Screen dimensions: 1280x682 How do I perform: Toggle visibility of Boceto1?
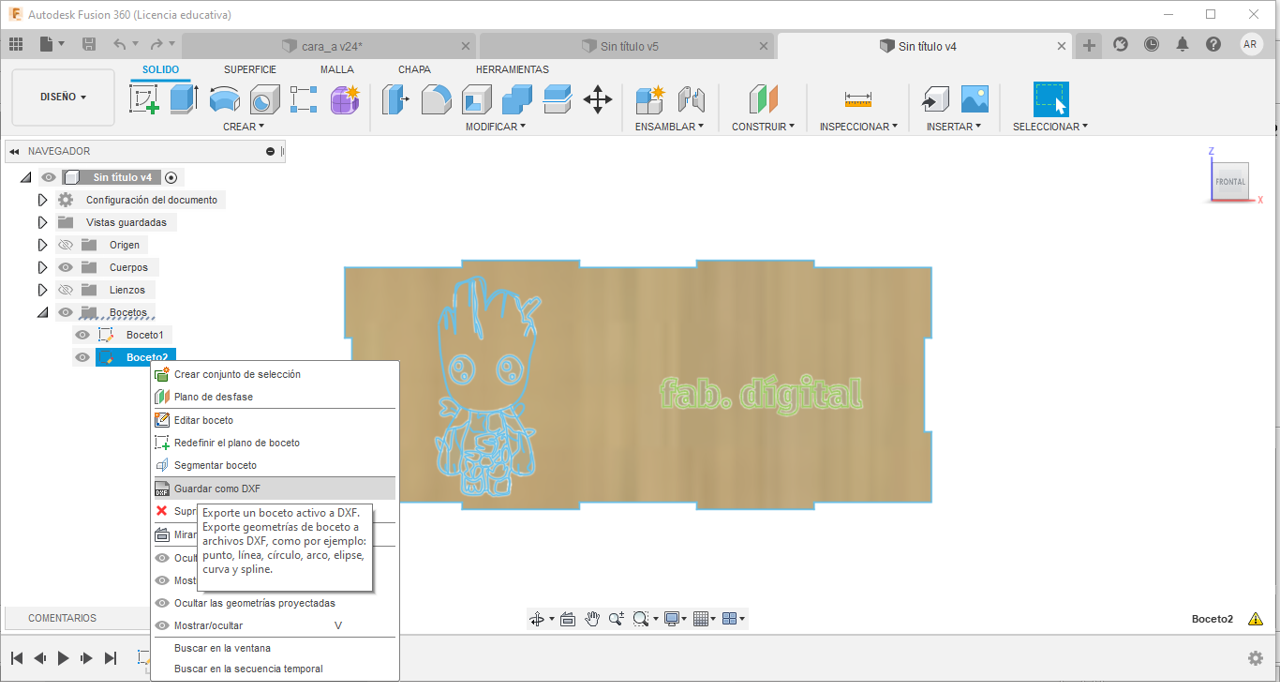(83, 335)
